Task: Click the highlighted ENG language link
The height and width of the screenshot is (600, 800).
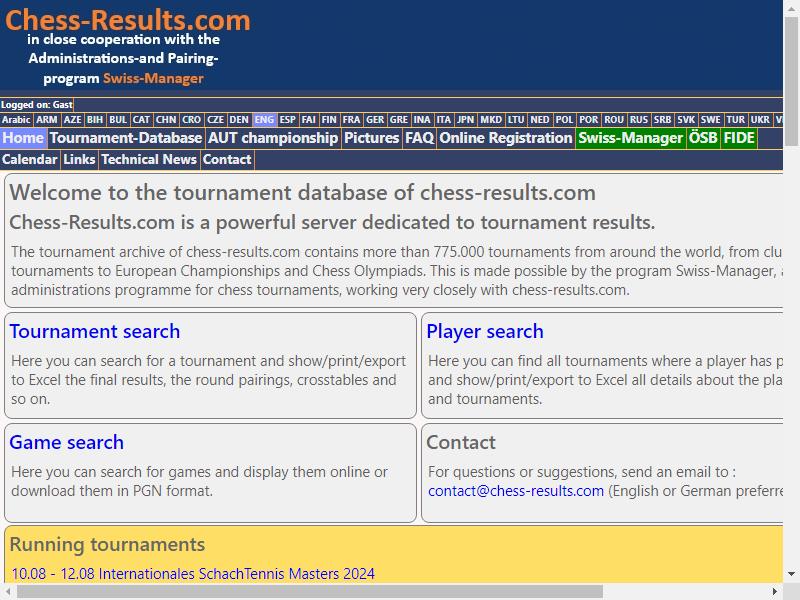Action: tap(264, 119)
